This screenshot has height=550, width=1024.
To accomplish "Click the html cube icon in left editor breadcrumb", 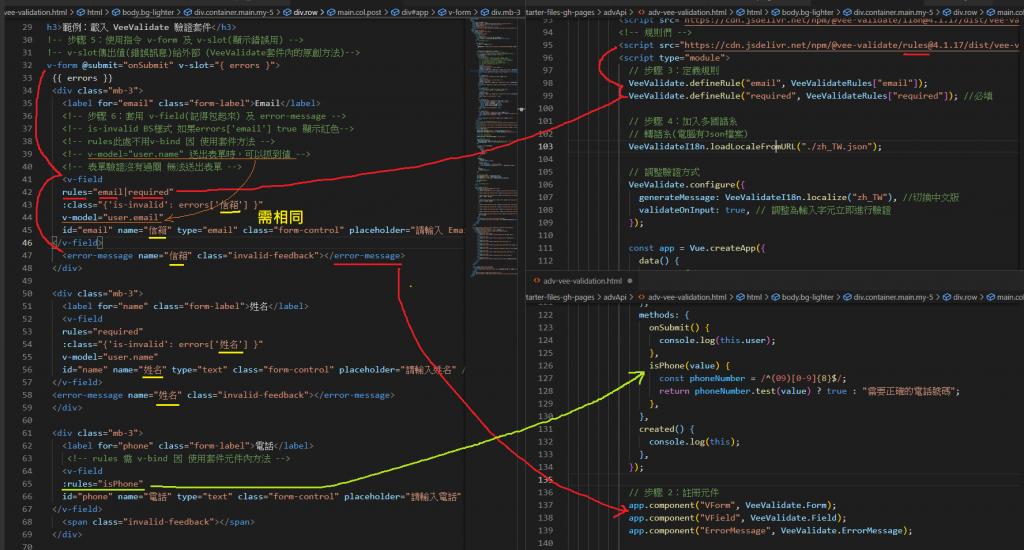I will 81,12.
